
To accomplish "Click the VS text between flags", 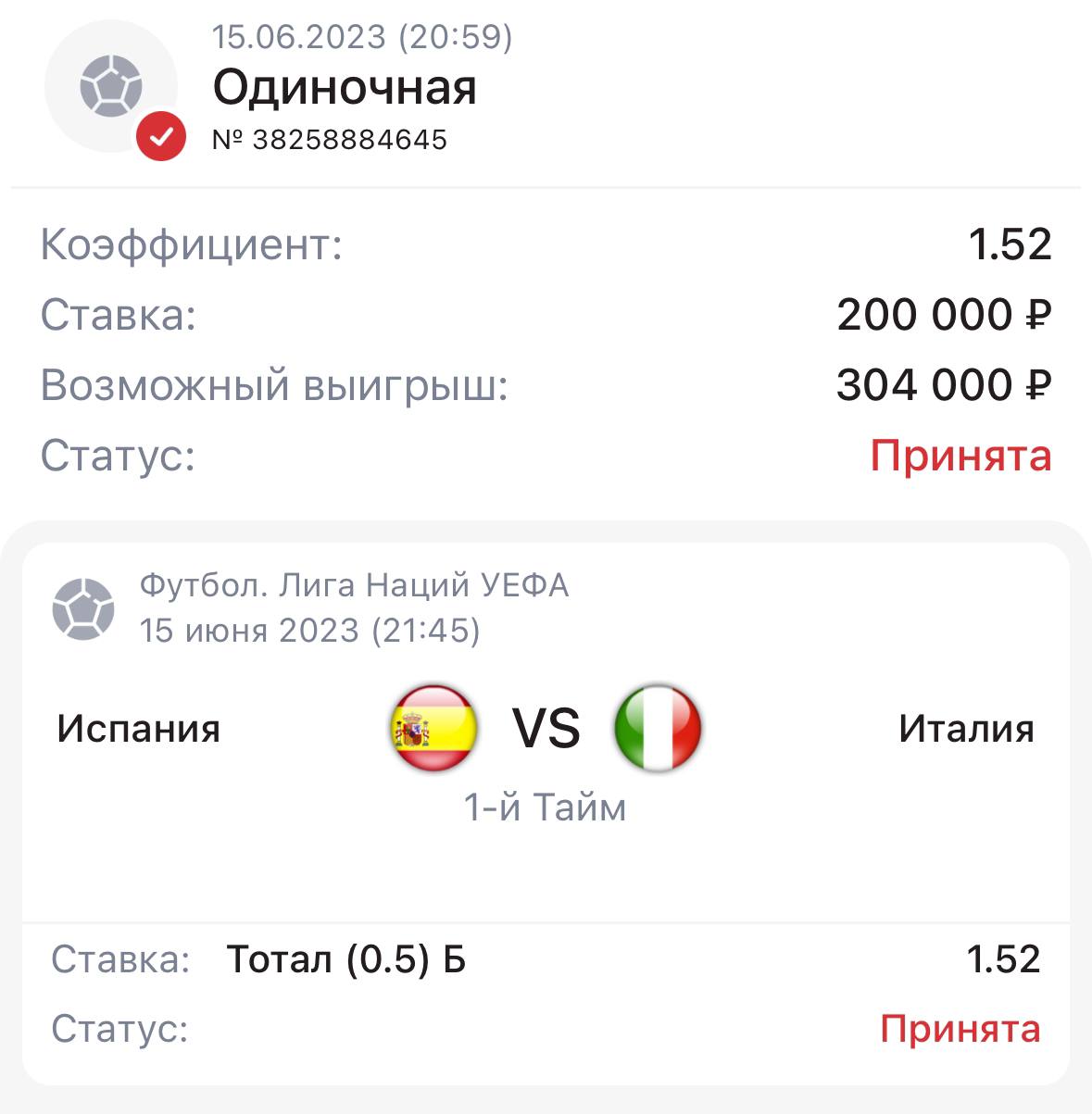I will tap(546, 729).
